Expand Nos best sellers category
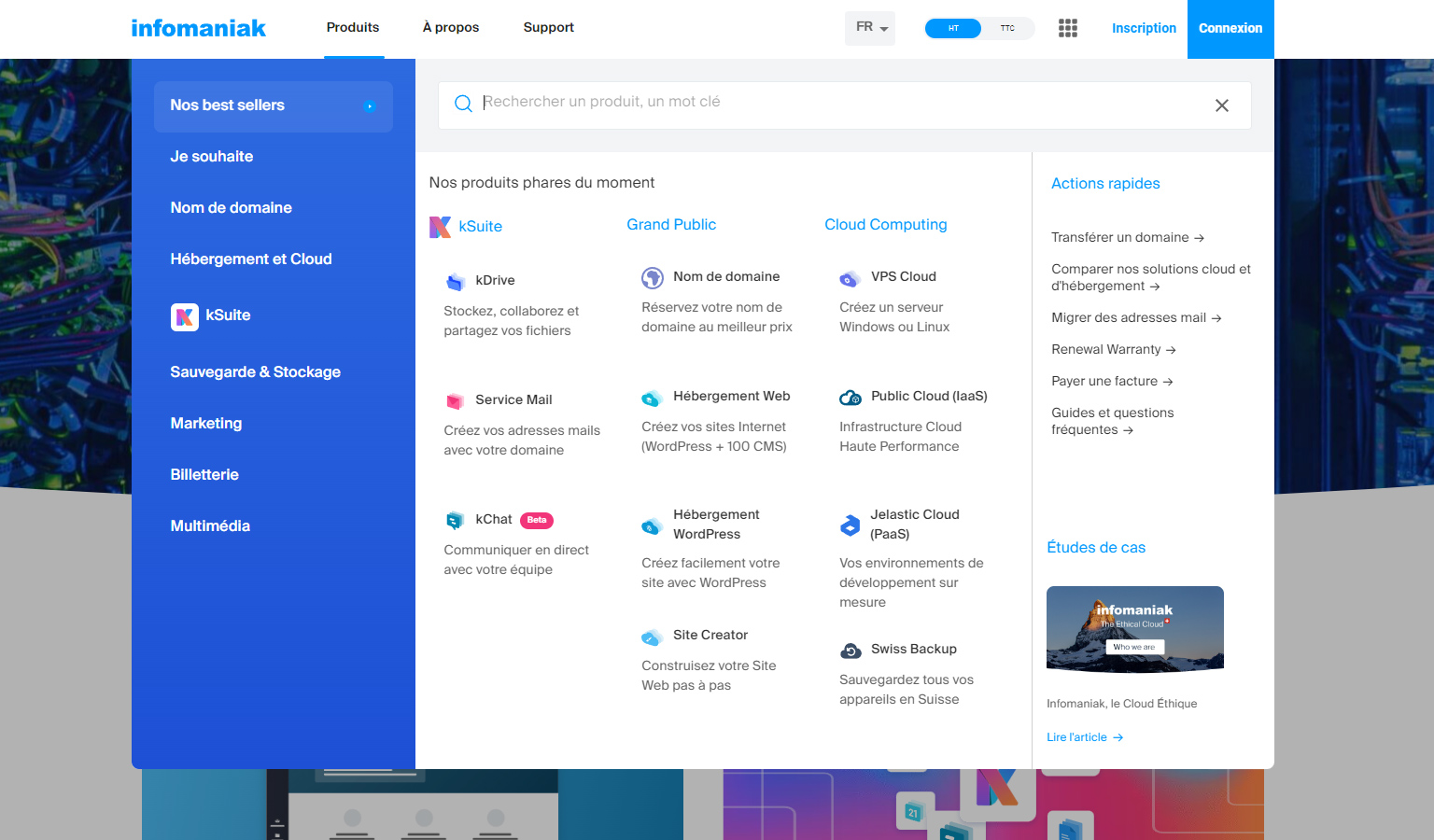Viewport: 1434px width, 840px height. click(x=273, y=105)
